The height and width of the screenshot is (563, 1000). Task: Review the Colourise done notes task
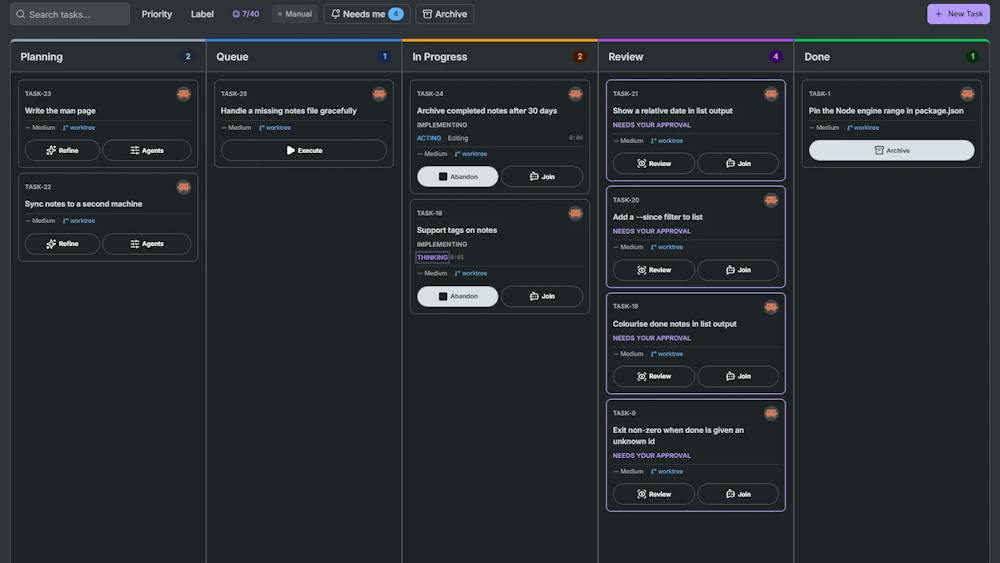tap(654, 377)
